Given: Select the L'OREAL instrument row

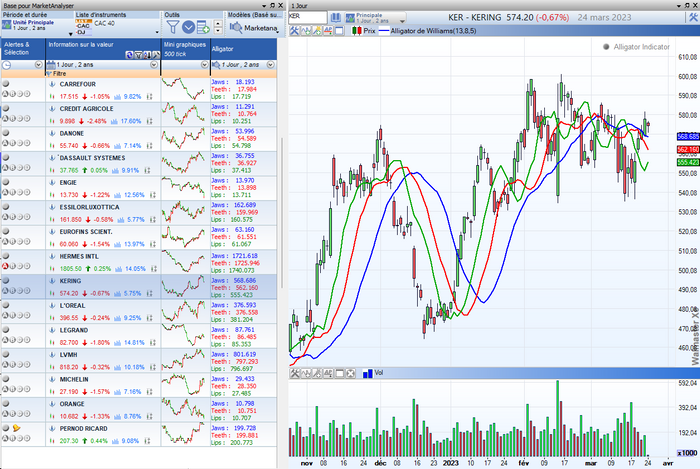Looking at the screenshot, I should click(139, 311).
